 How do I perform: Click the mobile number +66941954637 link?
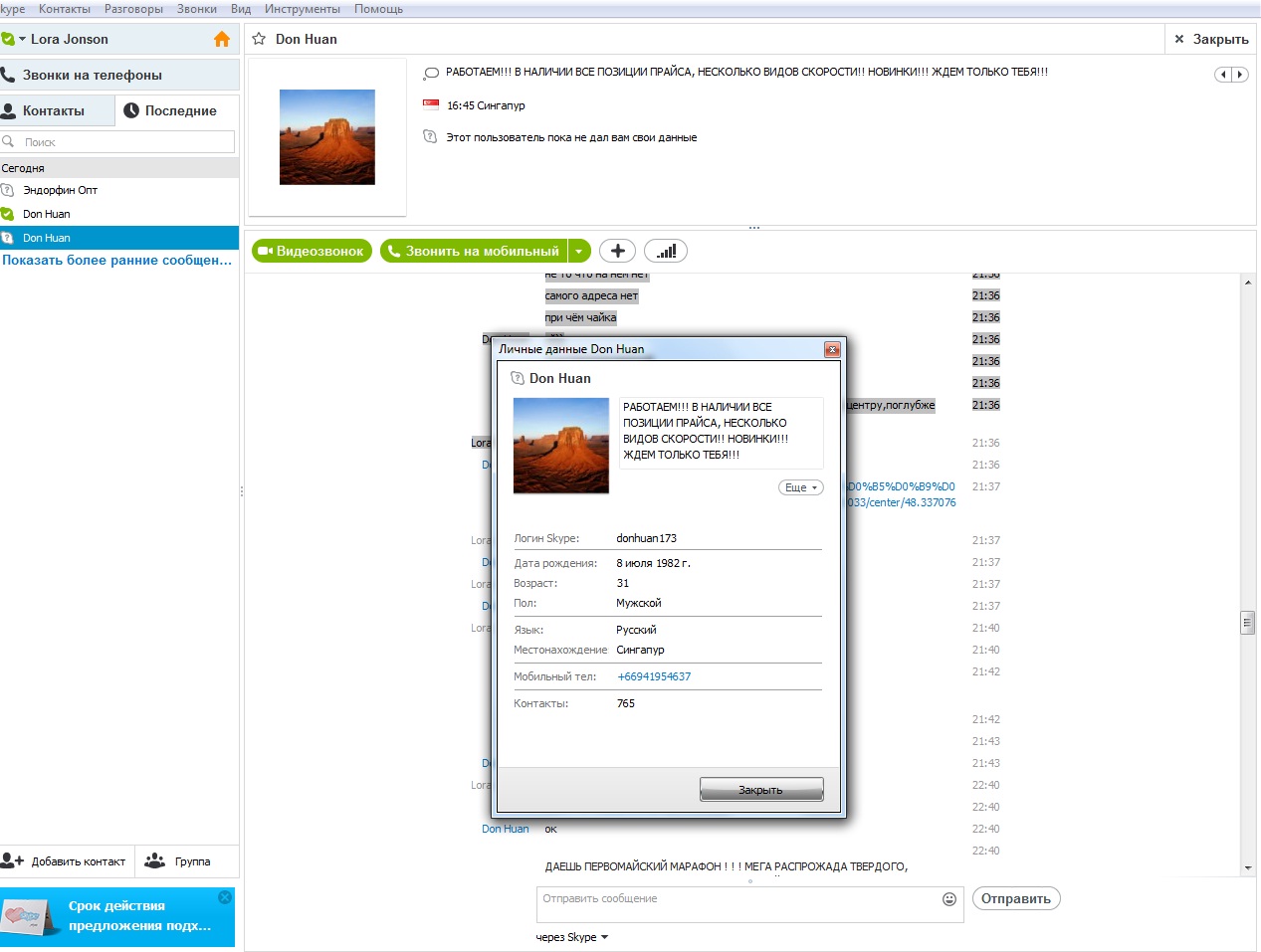[654, 676]
